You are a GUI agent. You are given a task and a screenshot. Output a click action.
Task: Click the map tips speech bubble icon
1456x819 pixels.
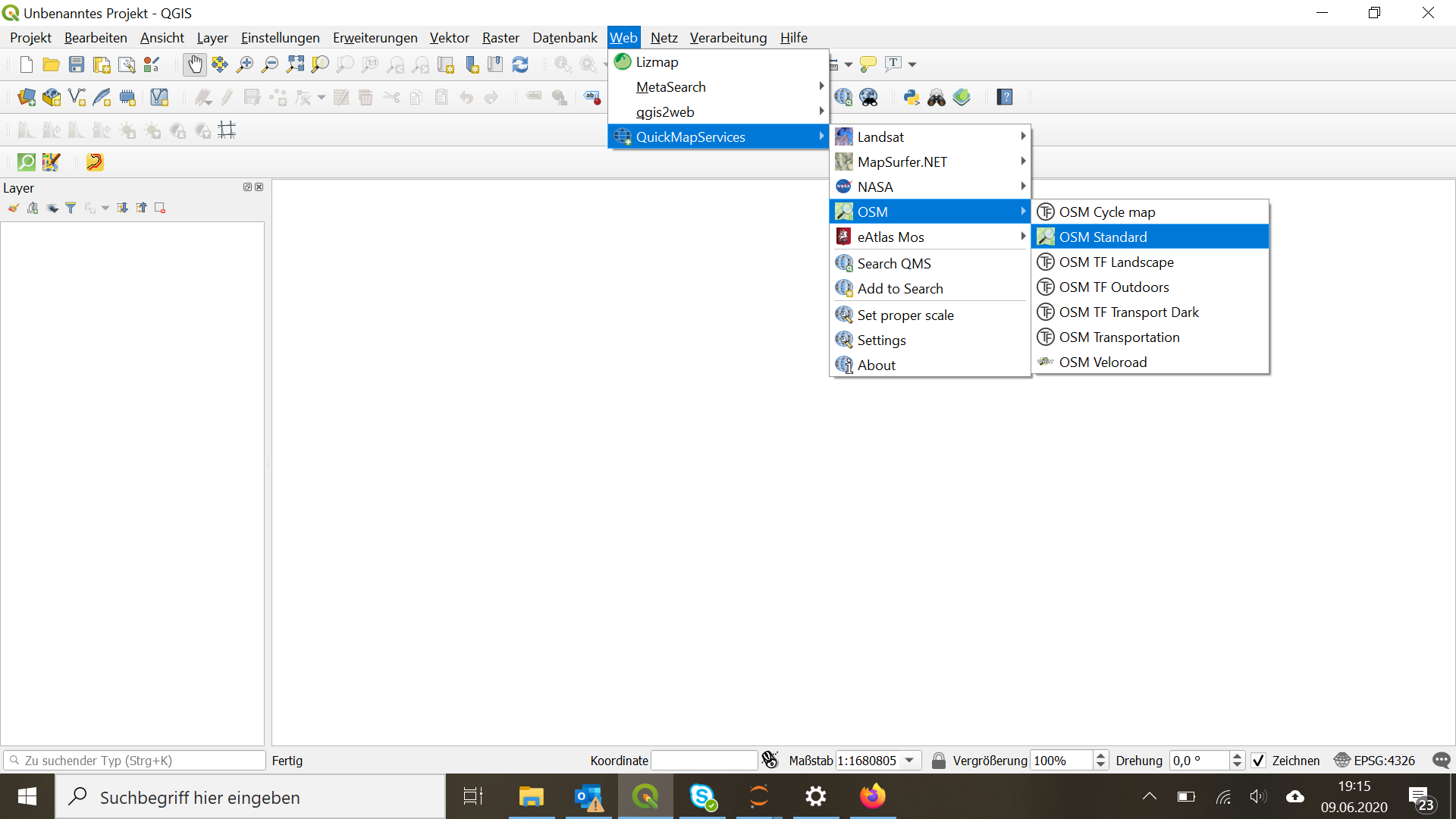pyautogui.click(x=868, y=64)
